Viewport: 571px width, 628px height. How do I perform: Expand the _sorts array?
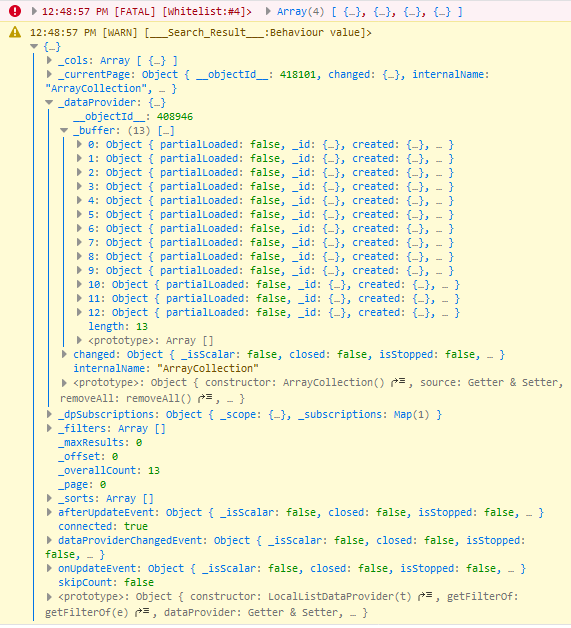click(x=49, y=498)
